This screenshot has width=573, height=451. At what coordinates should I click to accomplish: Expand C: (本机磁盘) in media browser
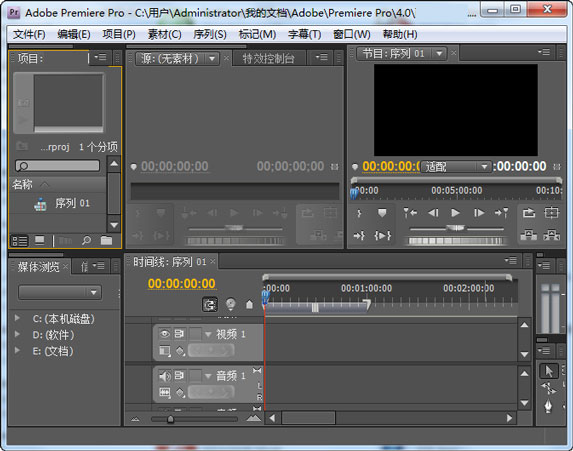(x=17, y=318)
